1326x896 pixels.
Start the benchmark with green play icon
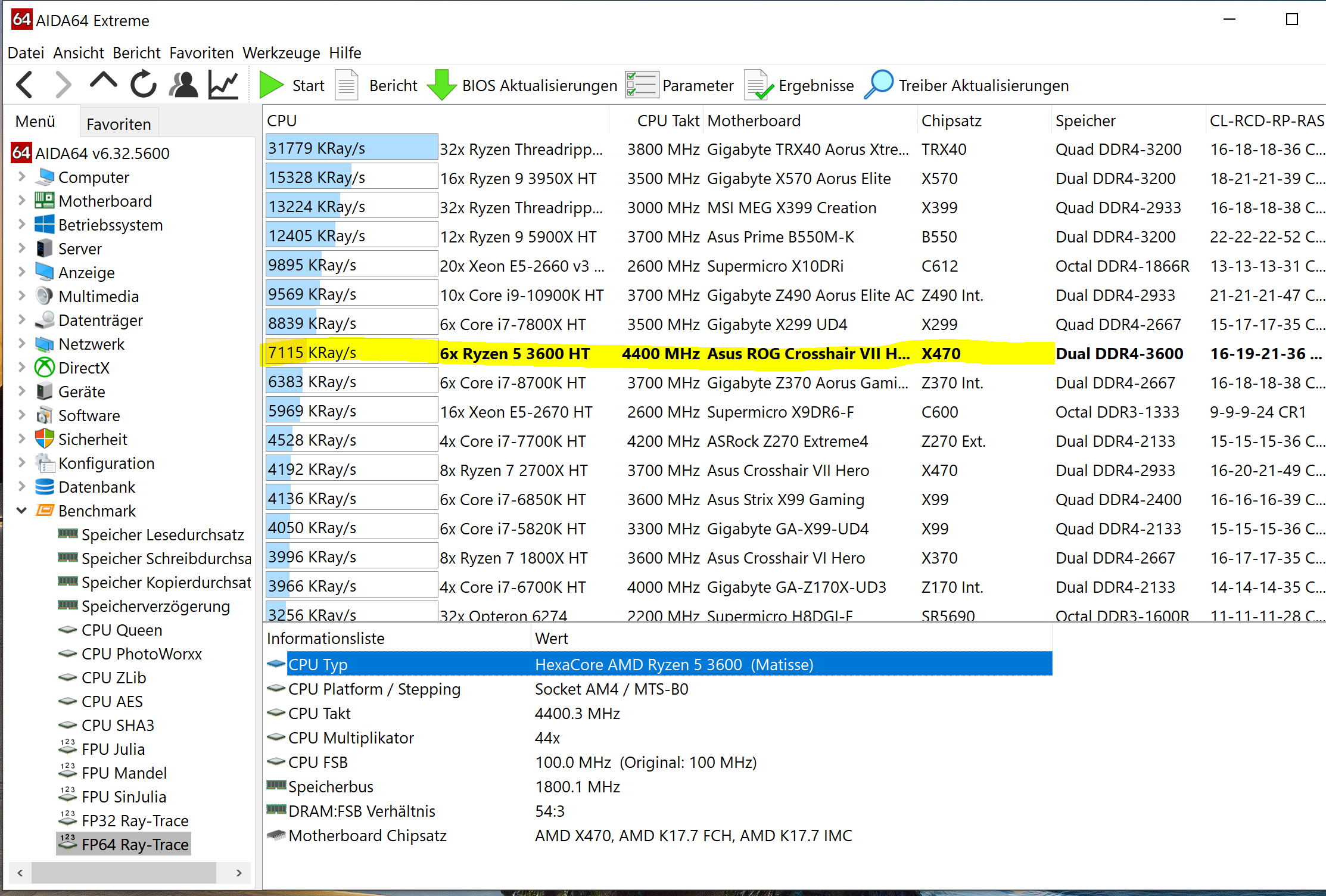pyautogui.click(x=272, y=85)
